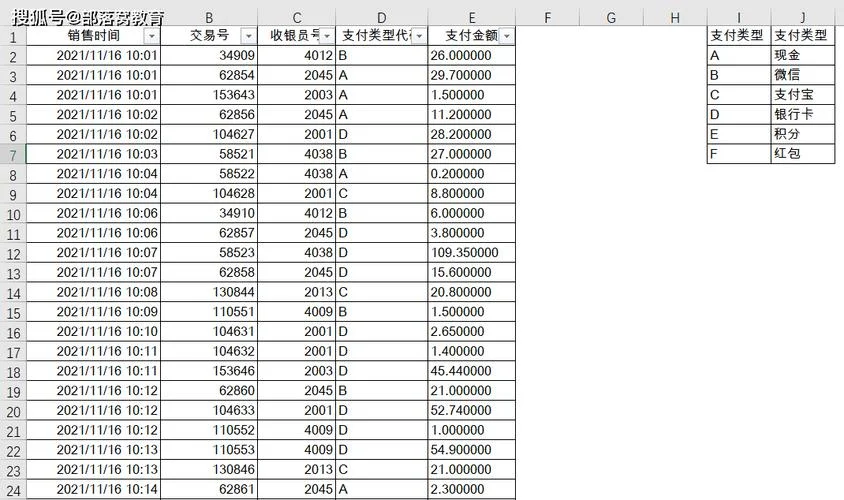Click payment amount cell 15.600000
Viewport: 844px width, 500px height.
pos(472,272)
